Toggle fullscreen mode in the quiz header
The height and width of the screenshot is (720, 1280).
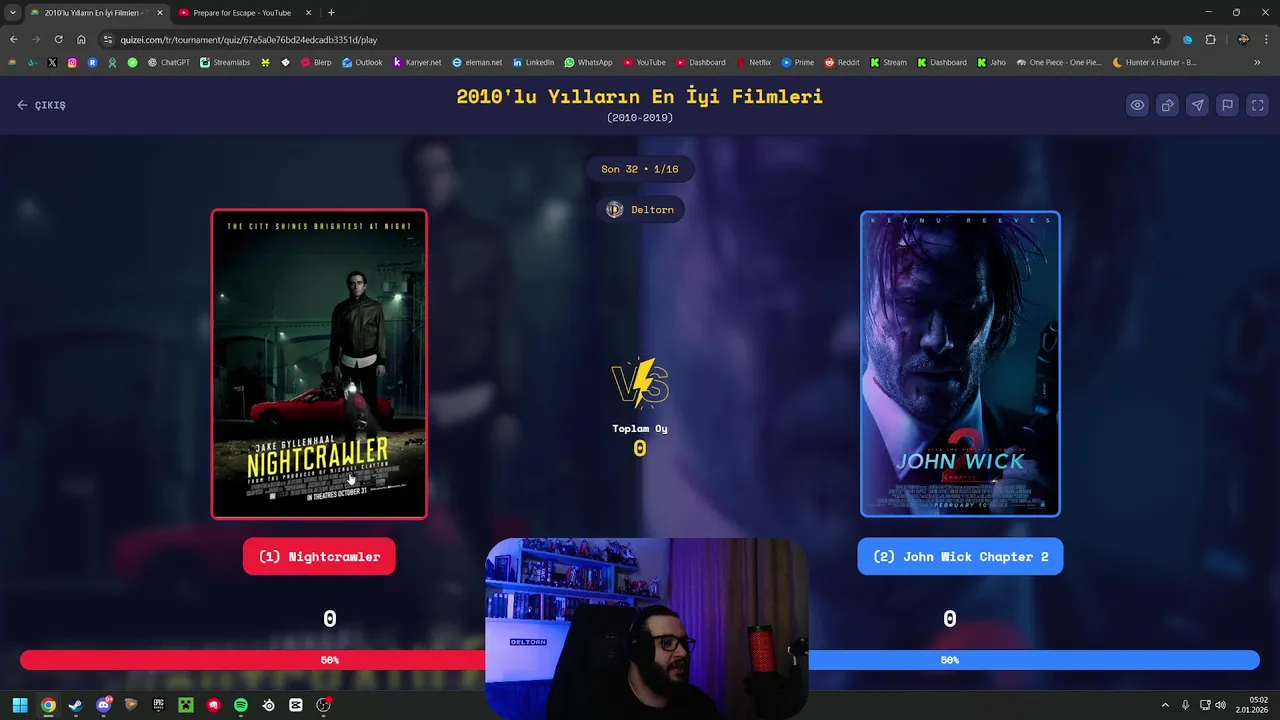[1258, 105]
